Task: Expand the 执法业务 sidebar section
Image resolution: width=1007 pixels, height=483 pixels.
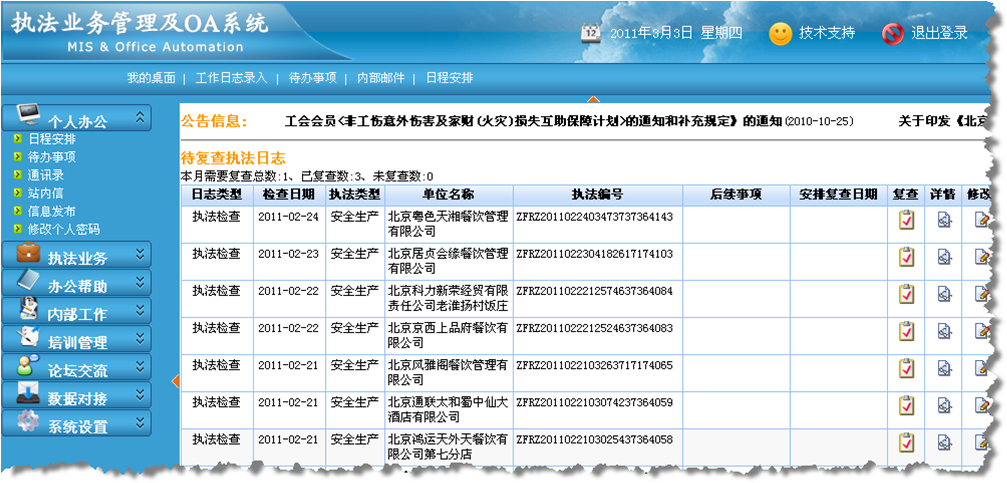Action: 140,256
